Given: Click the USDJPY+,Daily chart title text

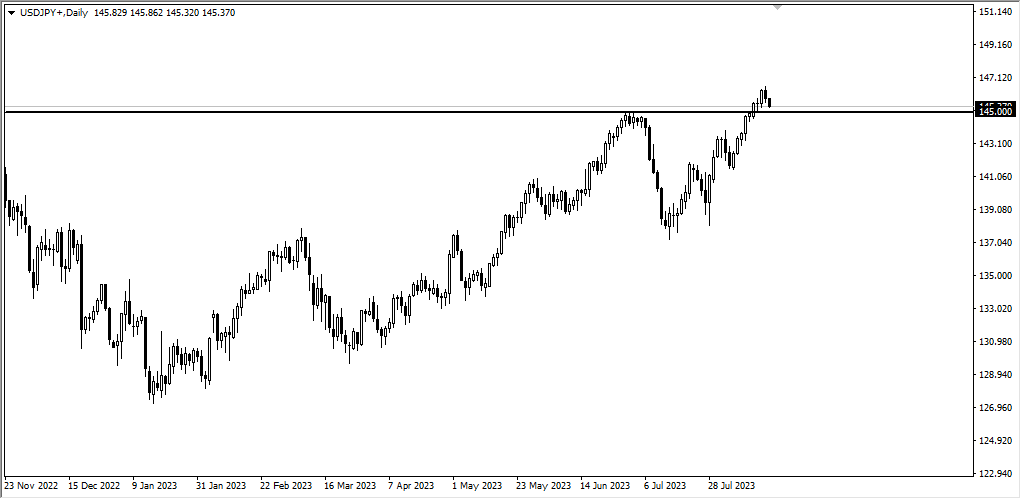Looking at the screenshot, I should [54, 13].
